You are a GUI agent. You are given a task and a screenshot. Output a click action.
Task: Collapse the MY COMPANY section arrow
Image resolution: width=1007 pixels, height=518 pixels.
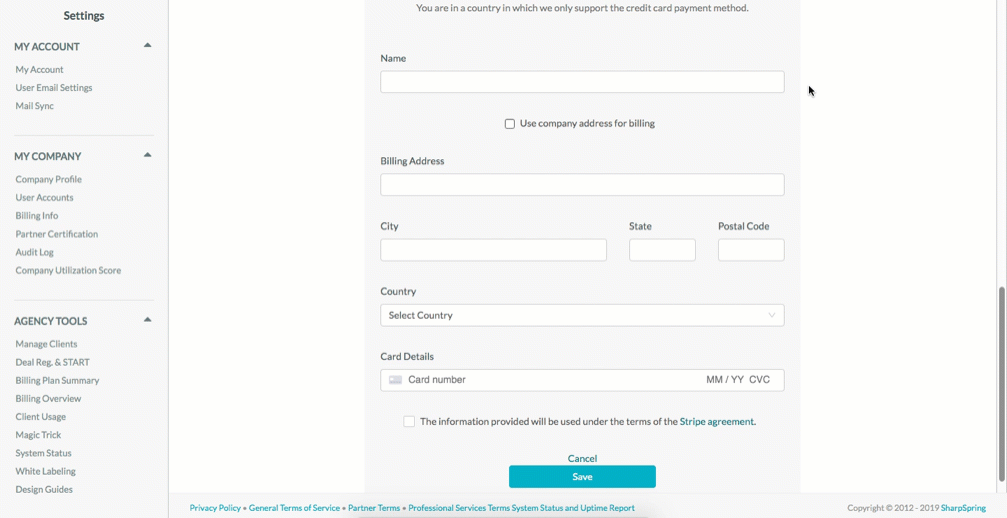pos(148,155)
